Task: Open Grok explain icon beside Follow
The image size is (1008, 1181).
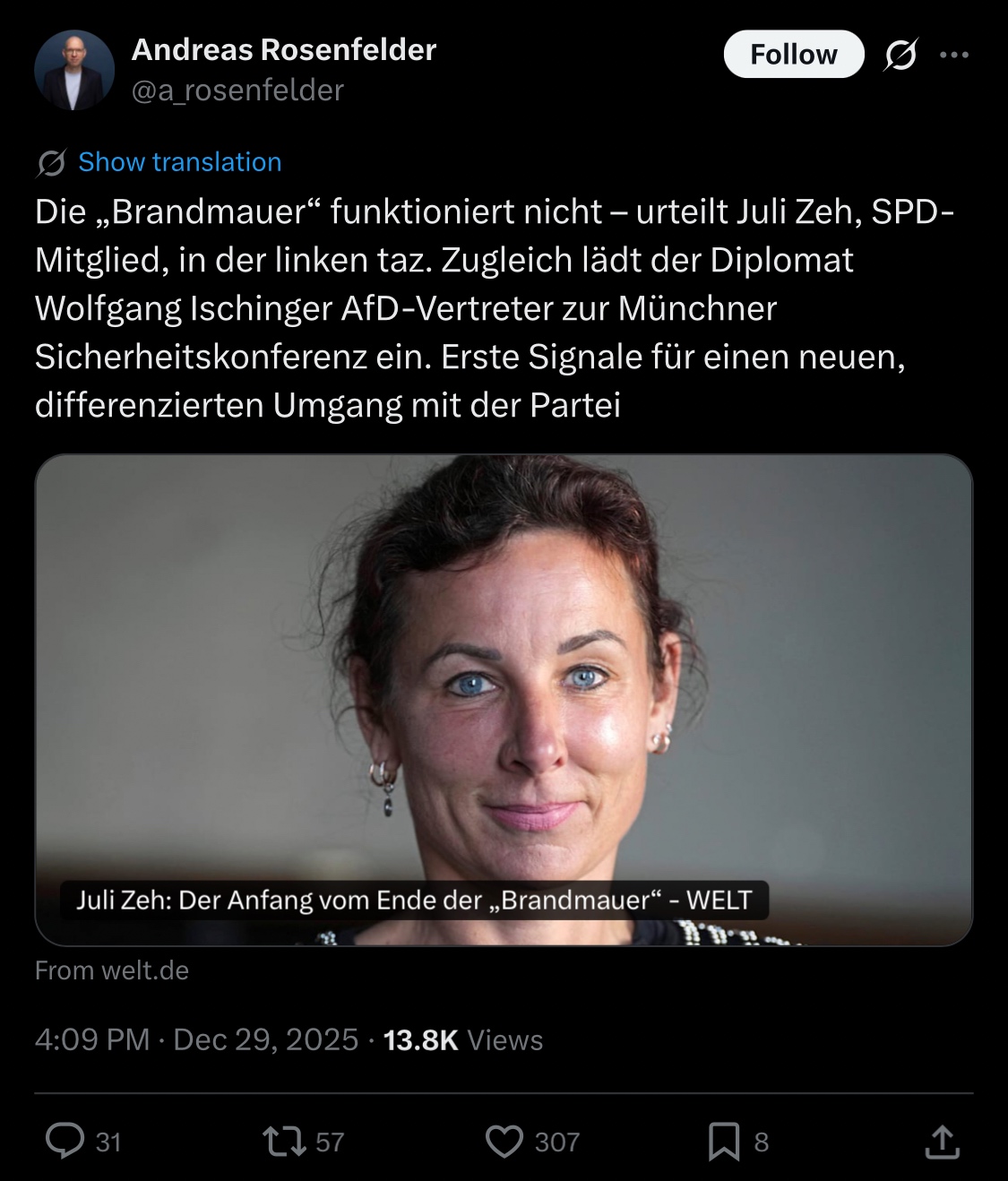Action: tap(900, 55)
